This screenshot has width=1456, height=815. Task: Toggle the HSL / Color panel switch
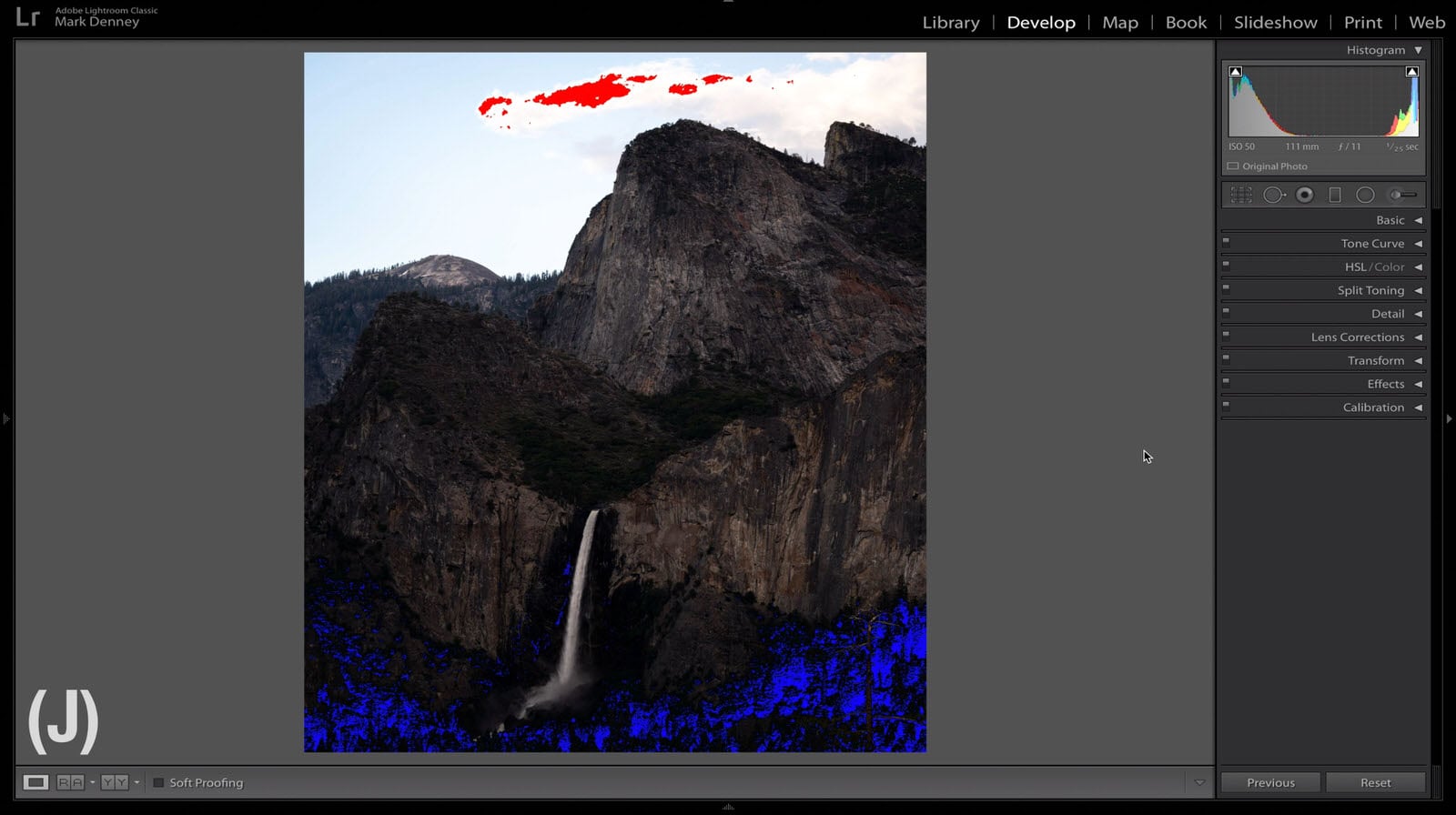[x=1226, y=266]
